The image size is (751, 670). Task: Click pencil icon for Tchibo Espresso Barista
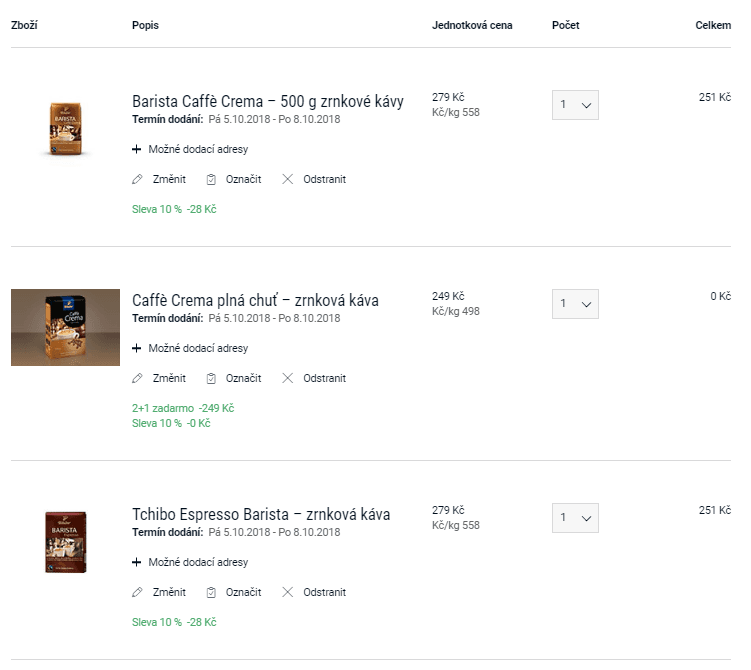point(137,592)
